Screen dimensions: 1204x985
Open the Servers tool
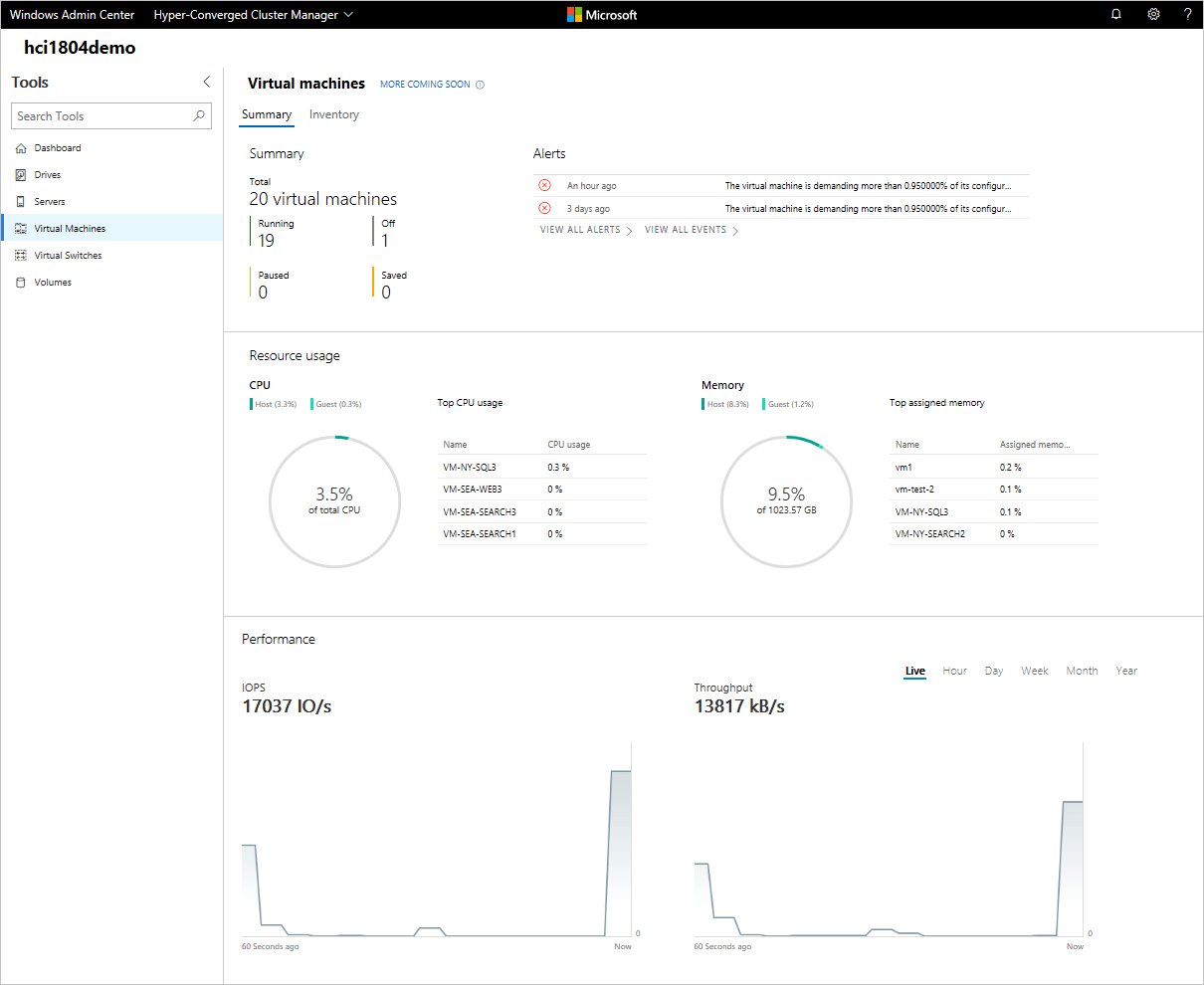[x=52, y=201]
